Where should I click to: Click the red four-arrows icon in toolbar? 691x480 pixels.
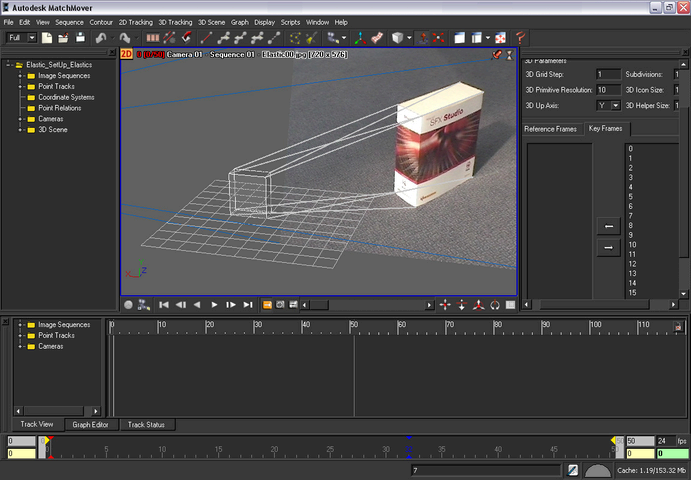[x=438, y=38]
